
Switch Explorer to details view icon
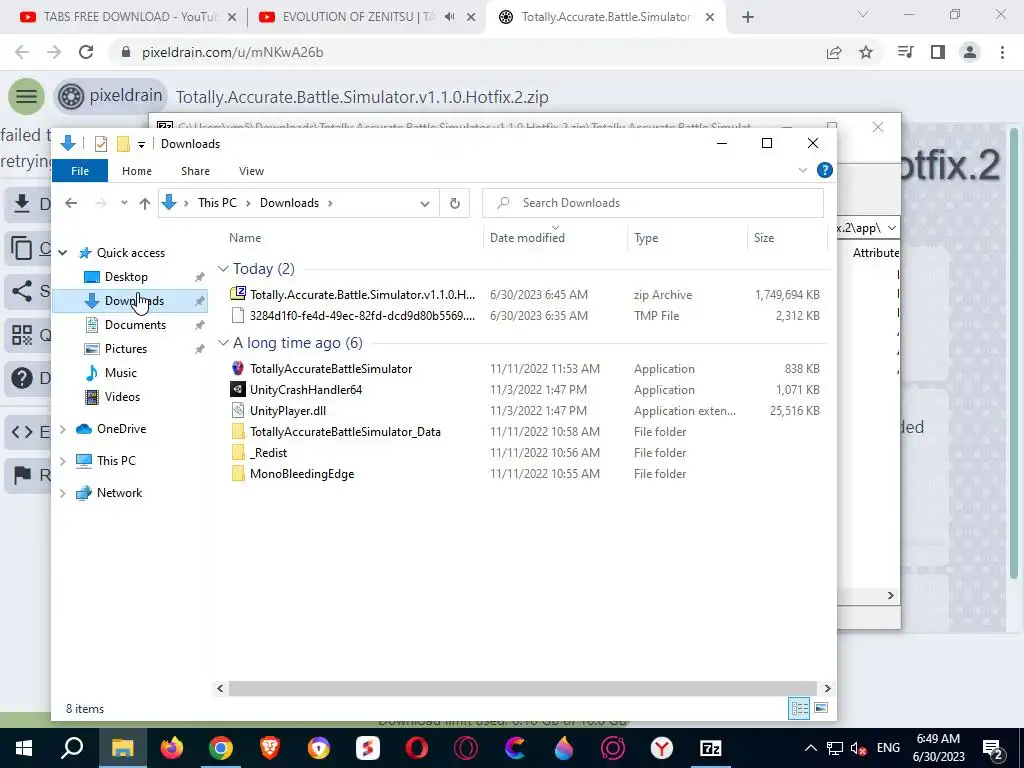click(799, 709)
